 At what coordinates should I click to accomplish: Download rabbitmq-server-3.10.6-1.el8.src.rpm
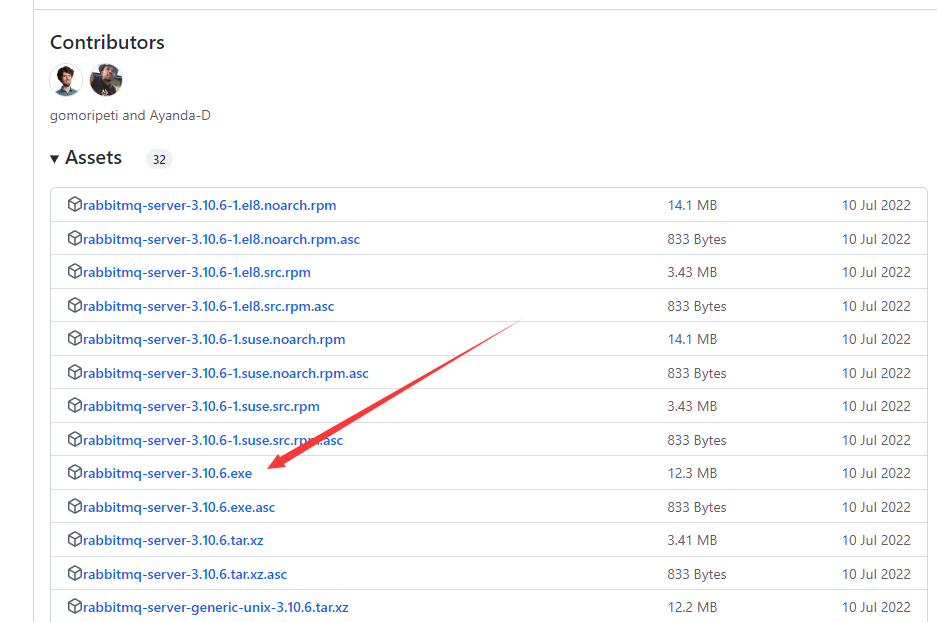point(197,272)
